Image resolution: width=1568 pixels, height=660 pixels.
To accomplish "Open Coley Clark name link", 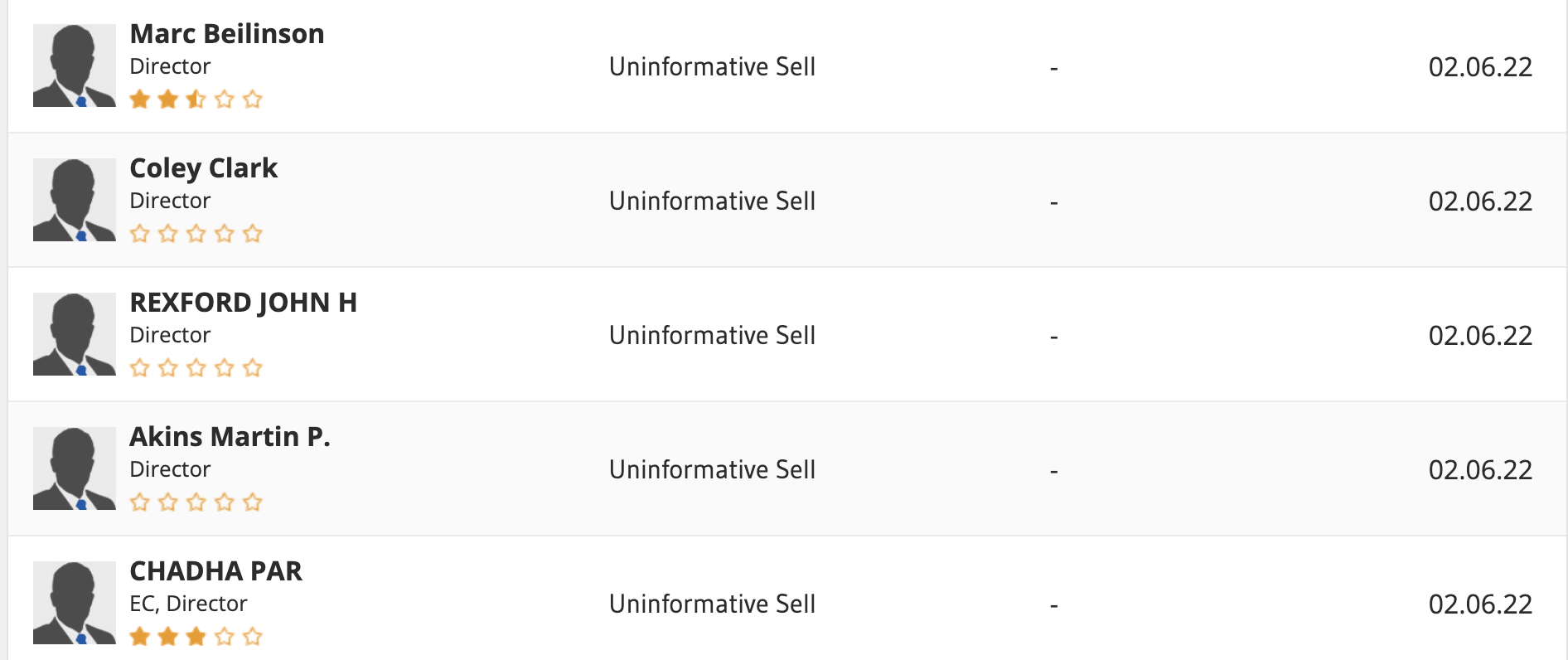I will (204, 168).
